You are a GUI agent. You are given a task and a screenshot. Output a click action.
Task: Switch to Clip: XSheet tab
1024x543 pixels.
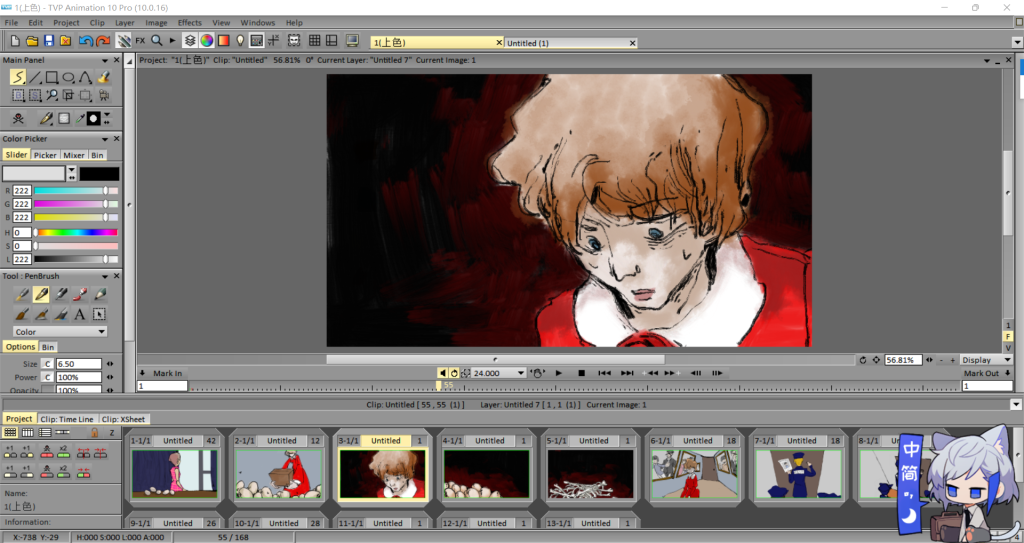[123, 419]
